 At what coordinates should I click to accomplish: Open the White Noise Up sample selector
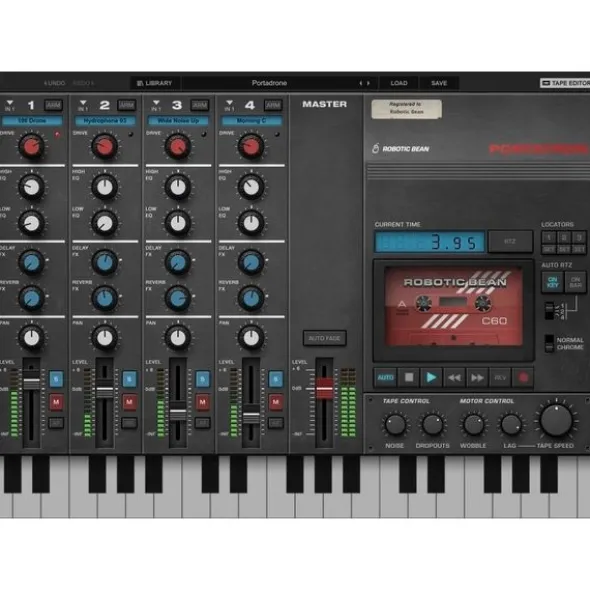pos(178,121)
